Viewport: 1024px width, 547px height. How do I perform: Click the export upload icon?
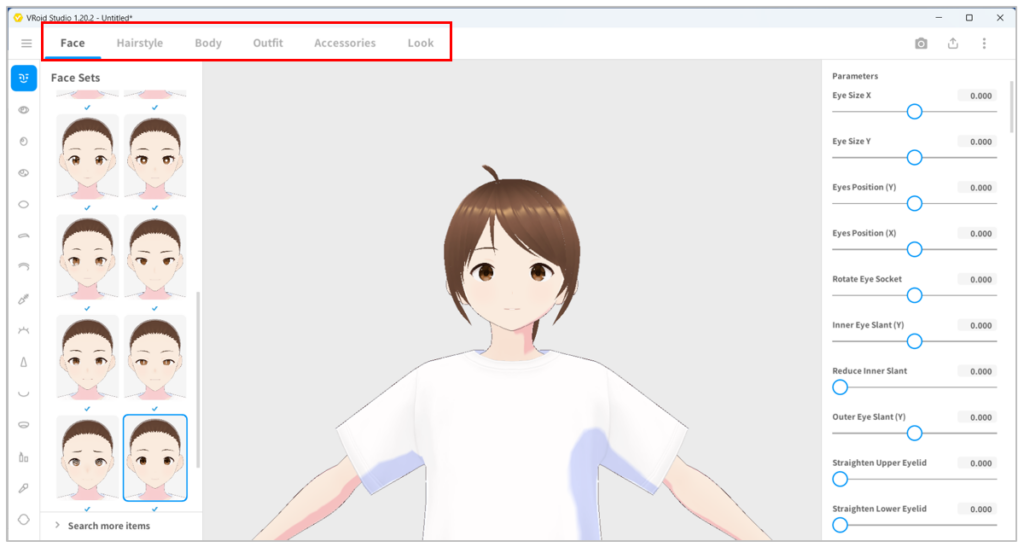[x=952, y=43]
